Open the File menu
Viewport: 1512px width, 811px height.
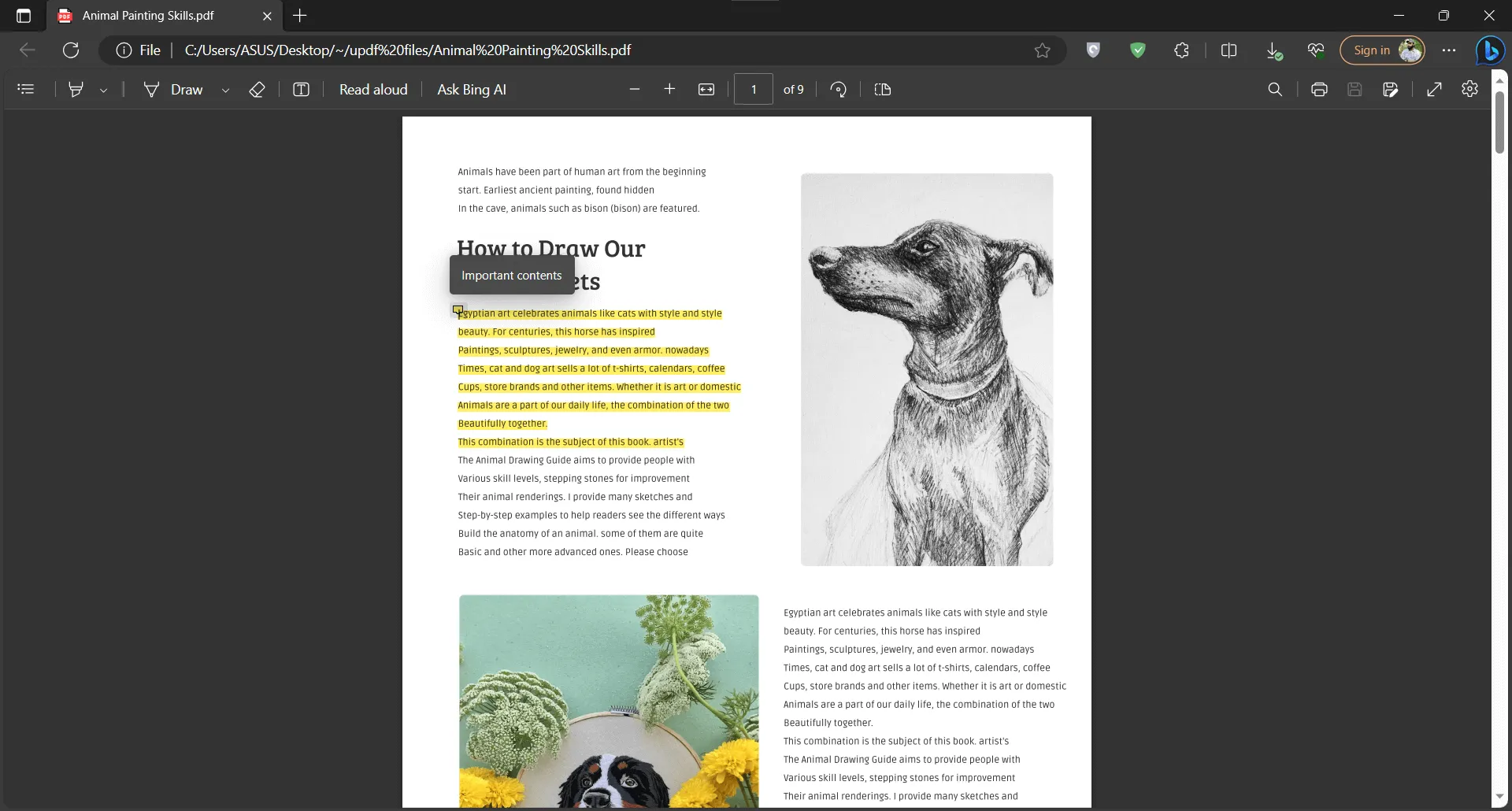(148, 50)
